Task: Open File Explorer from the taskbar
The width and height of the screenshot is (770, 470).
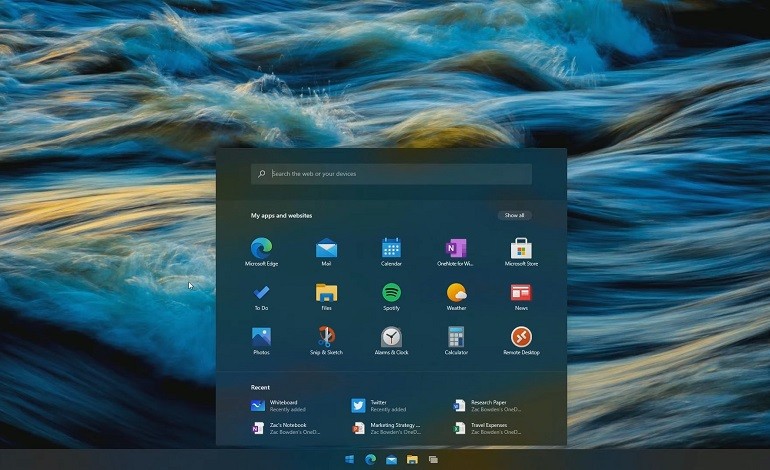Action: pyautogui.click(x=412, y=459)
